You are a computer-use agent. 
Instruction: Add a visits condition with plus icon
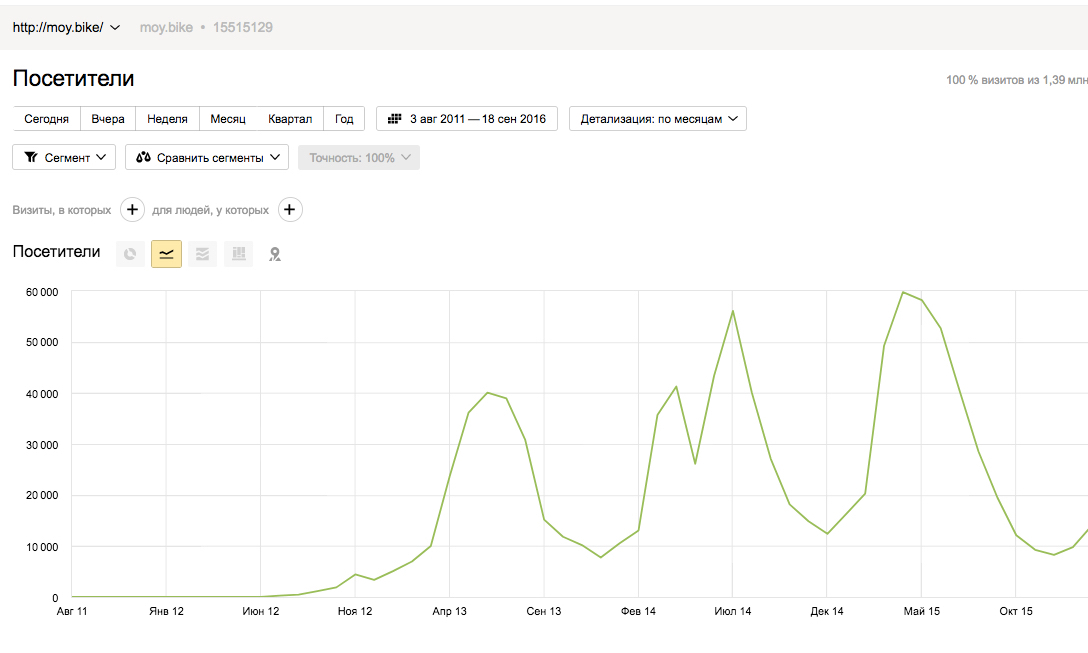[133, 210]
